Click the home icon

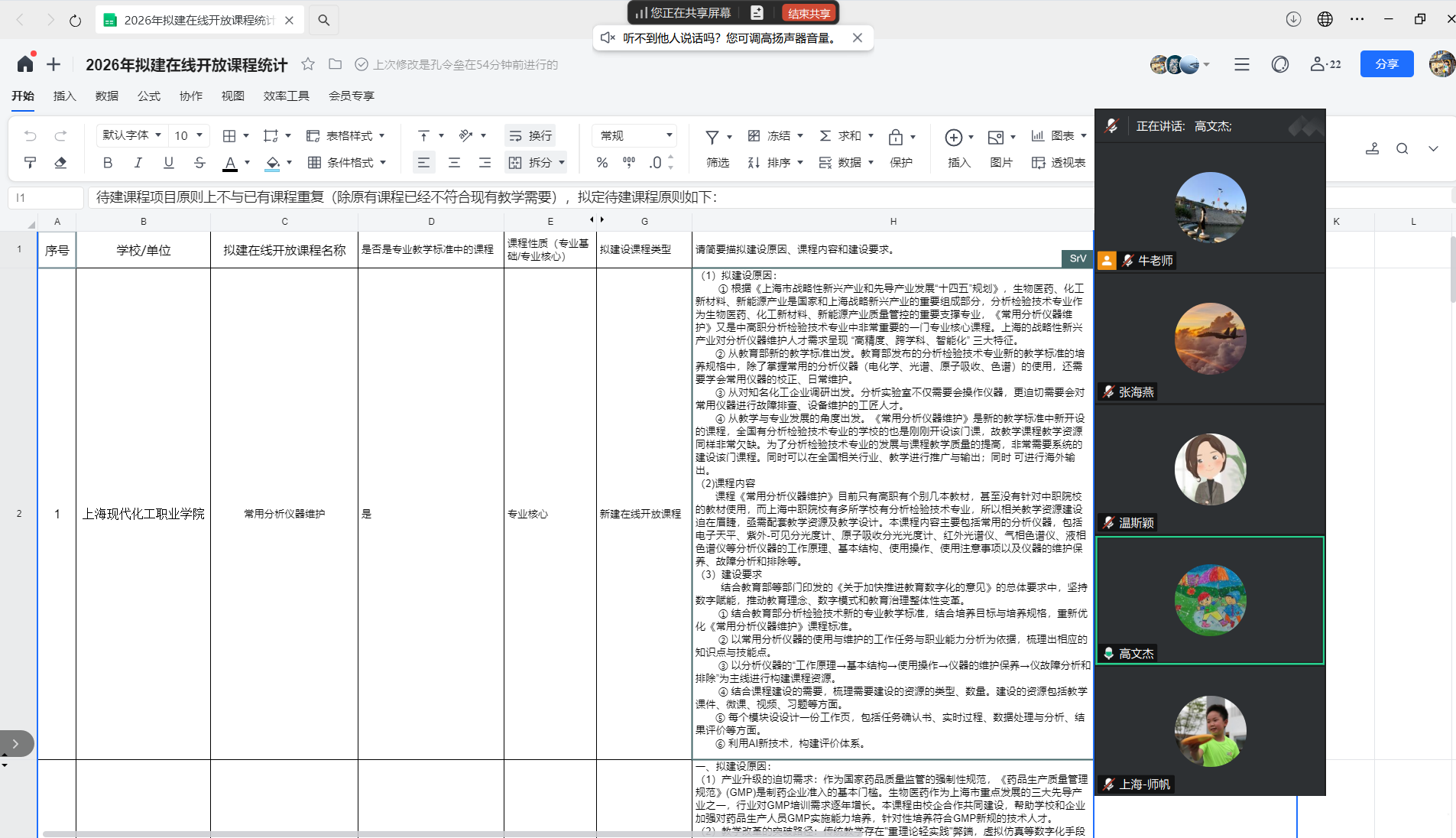coord(25,64)
